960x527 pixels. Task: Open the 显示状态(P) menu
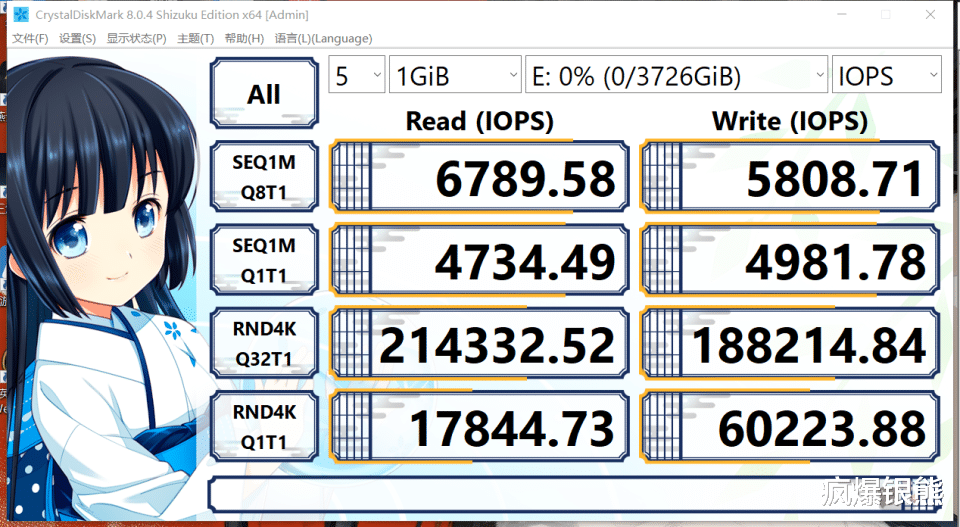137,39
